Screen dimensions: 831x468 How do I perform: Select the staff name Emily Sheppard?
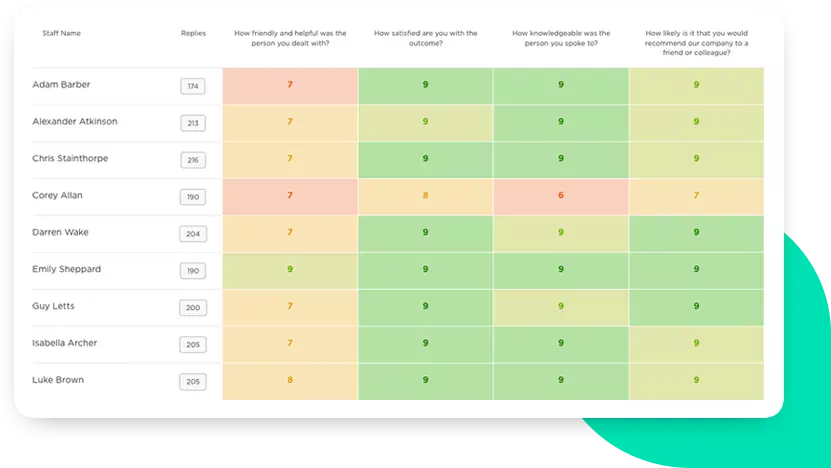tap(66, 269)
